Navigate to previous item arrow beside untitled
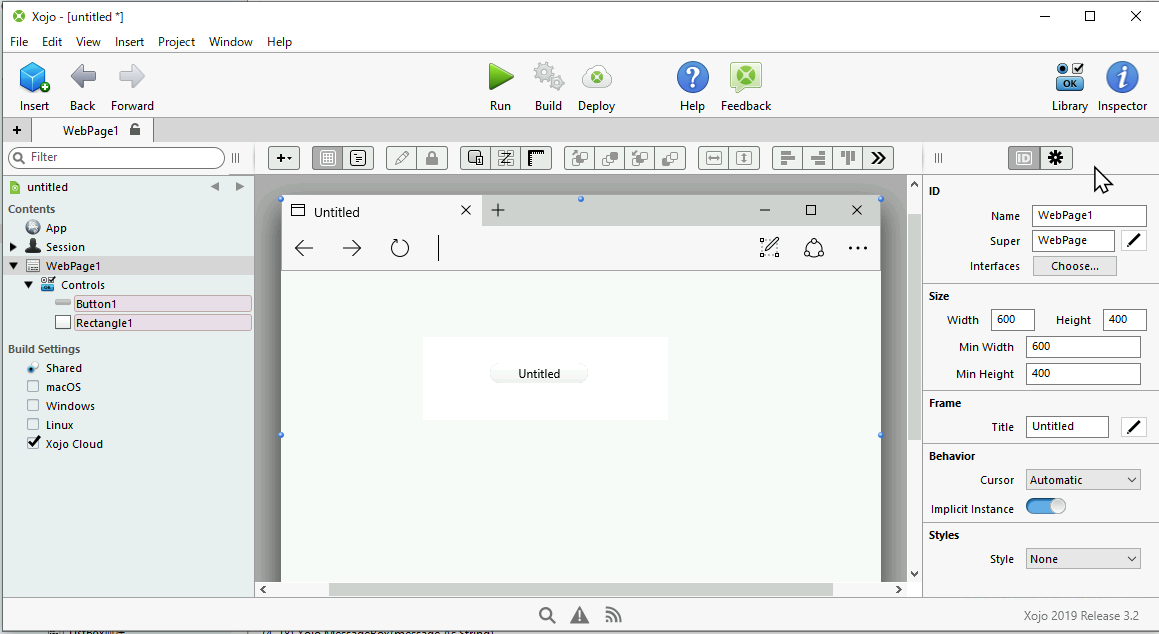Viewport: 1159px width, 634px height. point(215,186)
